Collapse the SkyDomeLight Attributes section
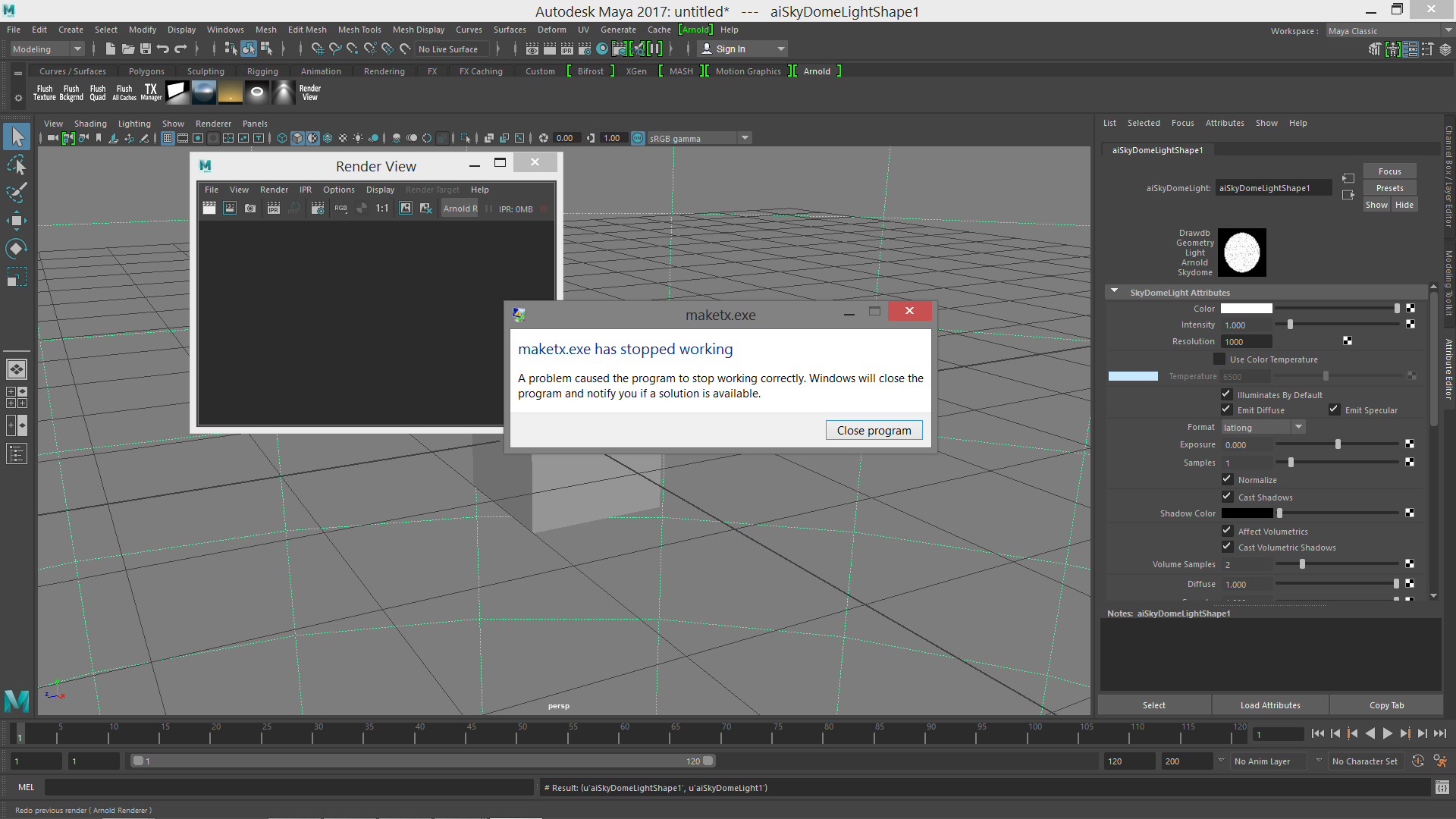This screenshot has height=819, width=1456. [1114, 292]
